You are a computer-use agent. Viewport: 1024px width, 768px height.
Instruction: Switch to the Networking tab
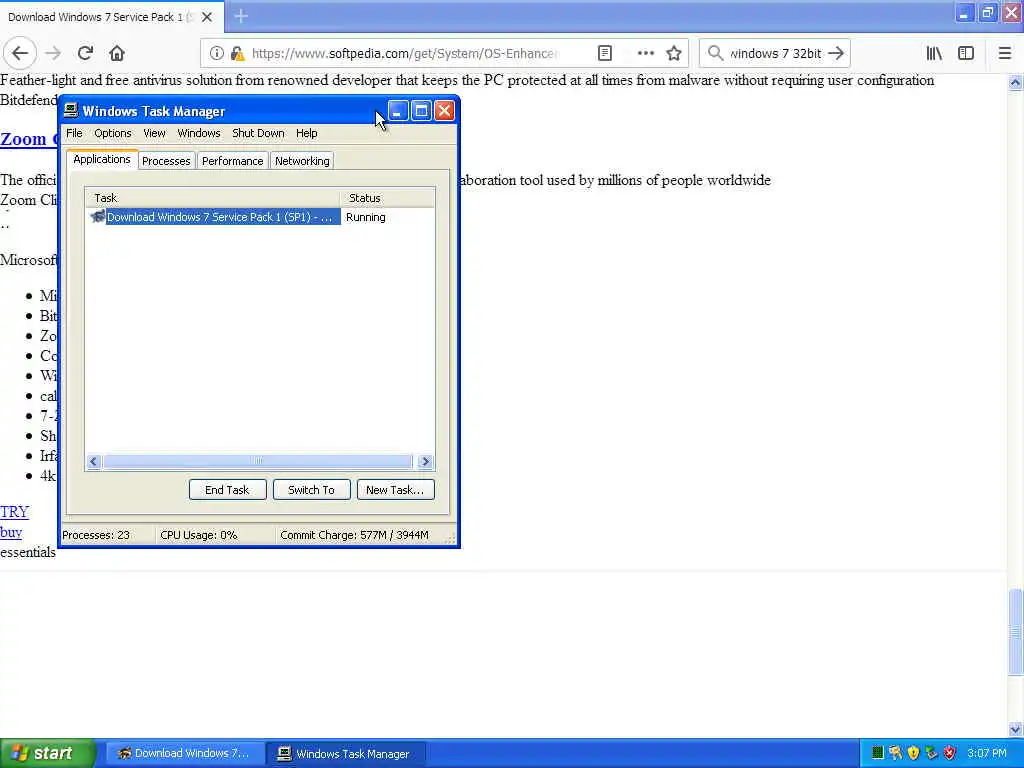coord(302,161)
